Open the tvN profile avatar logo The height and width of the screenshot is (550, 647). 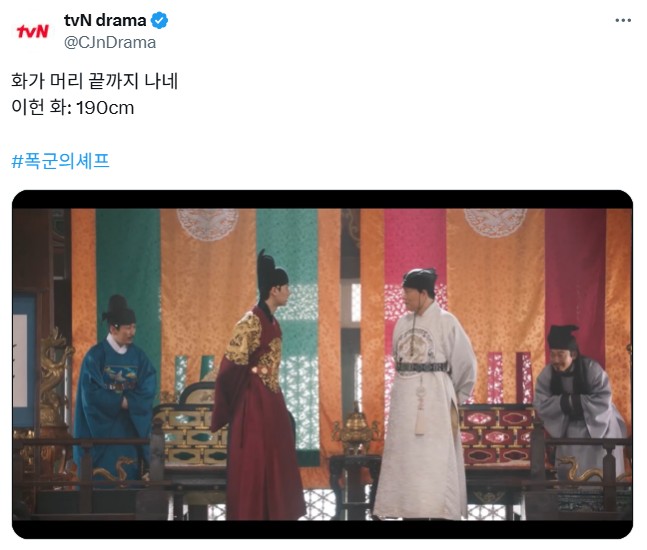pos(32,31)
